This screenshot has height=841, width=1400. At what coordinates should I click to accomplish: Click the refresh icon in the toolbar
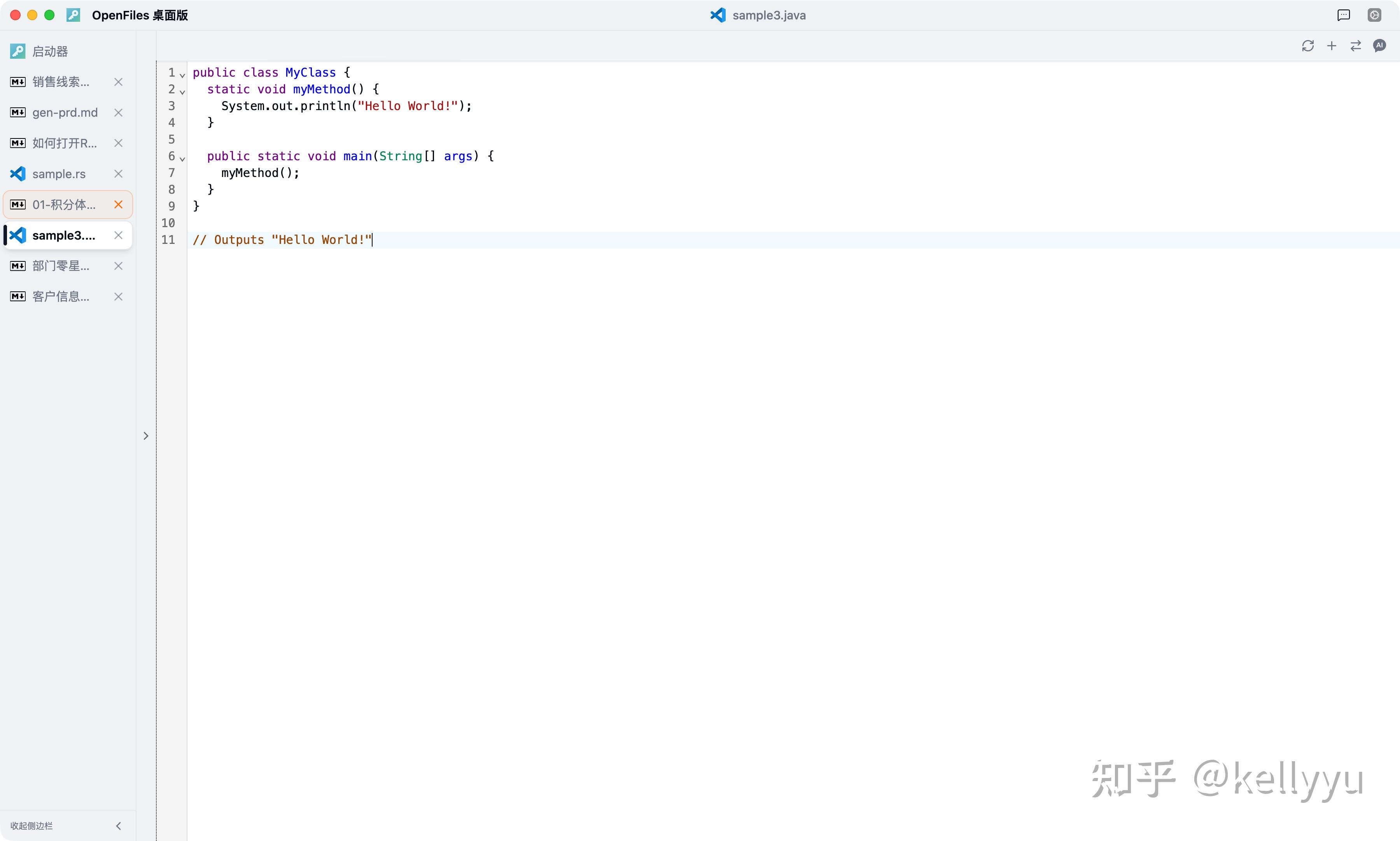[x=1308, y=46]
